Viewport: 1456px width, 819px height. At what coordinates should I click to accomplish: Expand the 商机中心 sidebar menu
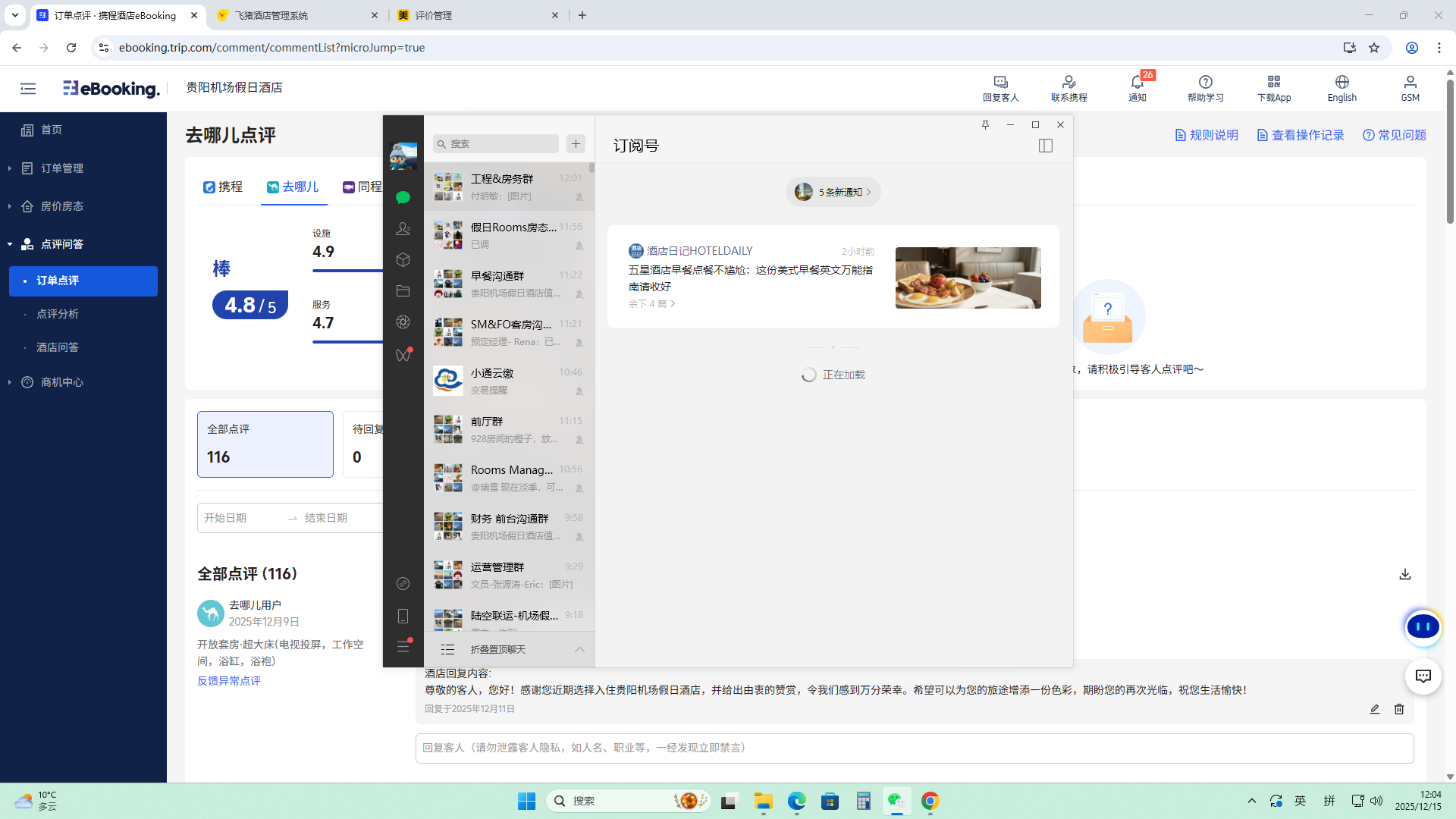pos(62,382)
